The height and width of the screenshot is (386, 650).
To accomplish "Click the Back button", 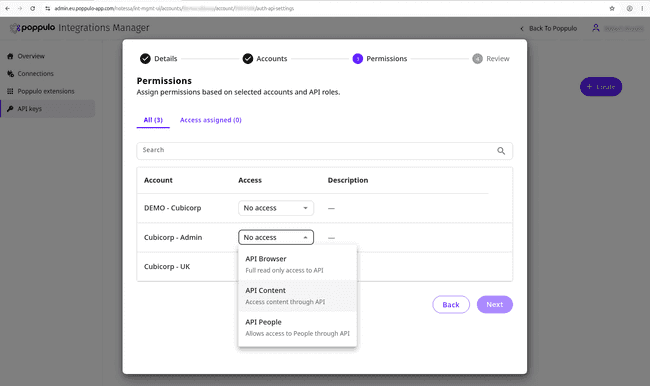I will [x=451, y=304].
